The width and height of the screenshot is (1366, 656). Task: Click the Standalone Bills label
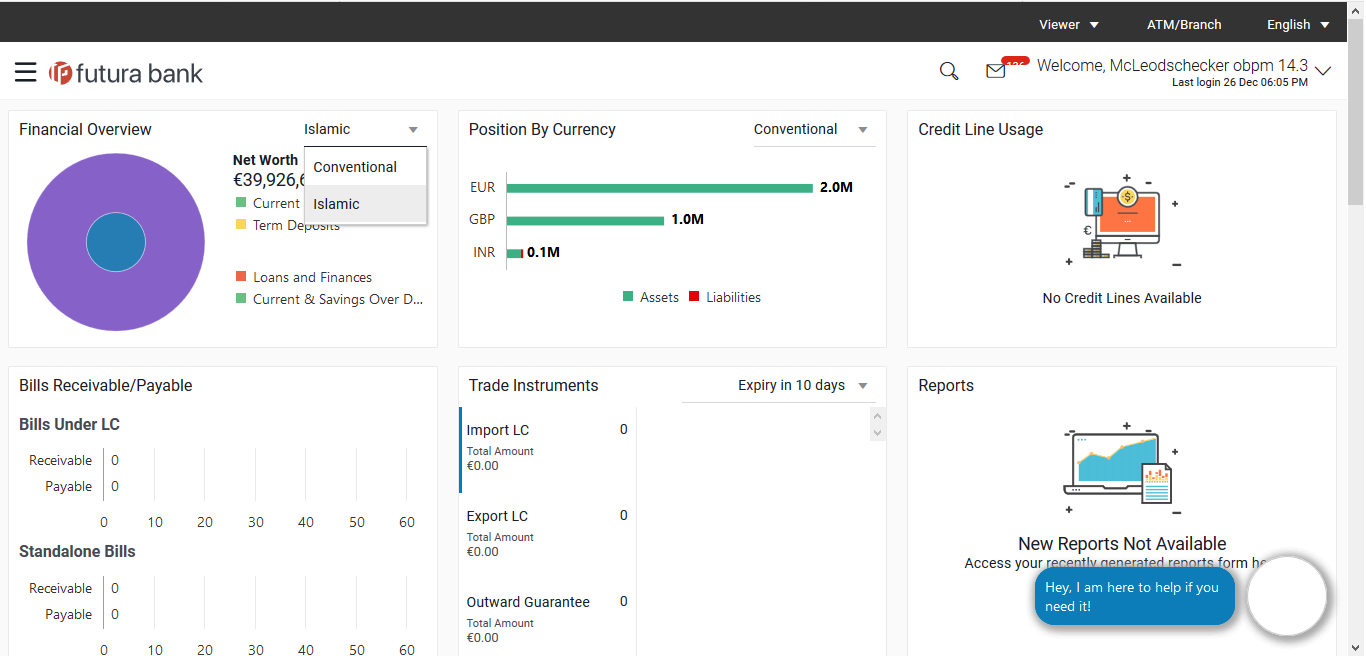point(77,551)
